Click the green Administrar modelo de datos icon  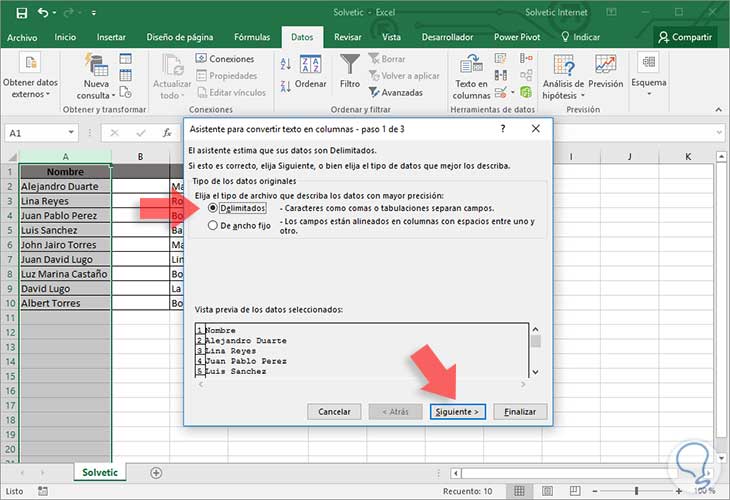pyautogui.click(x=526, y=92)
